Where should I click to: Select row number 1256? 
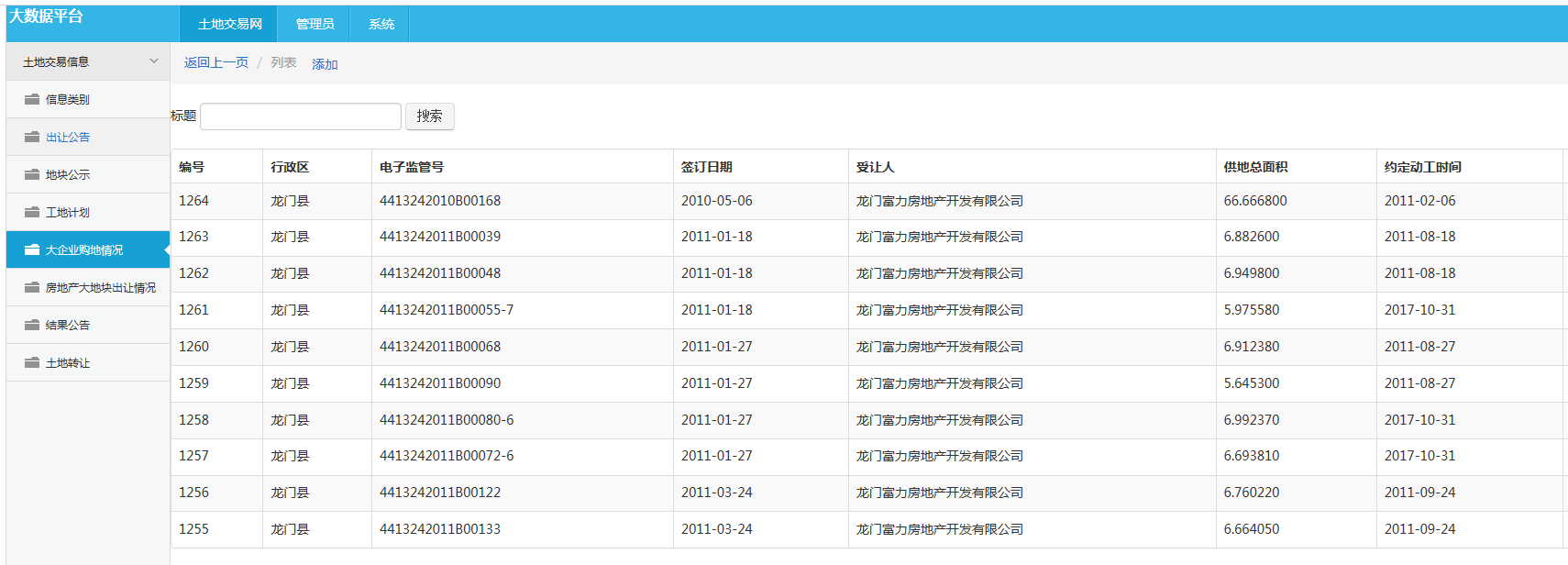193,493
